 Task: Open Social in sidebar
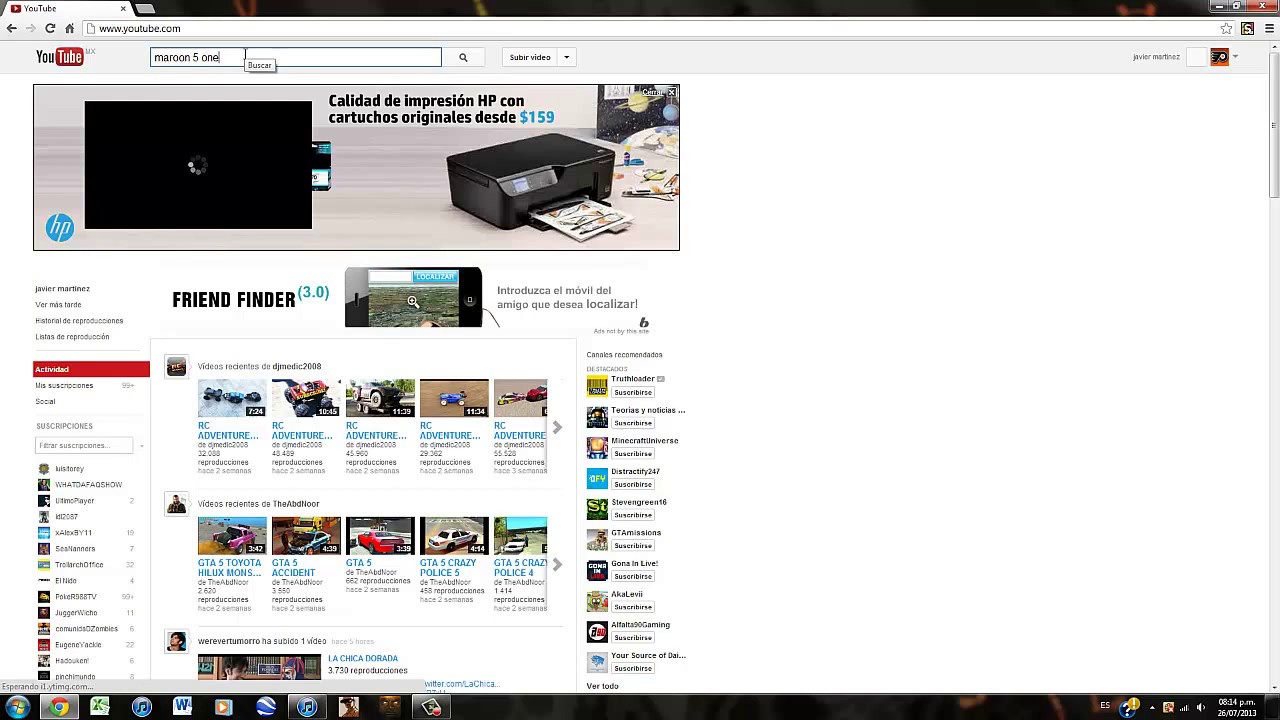pos(46,401)
